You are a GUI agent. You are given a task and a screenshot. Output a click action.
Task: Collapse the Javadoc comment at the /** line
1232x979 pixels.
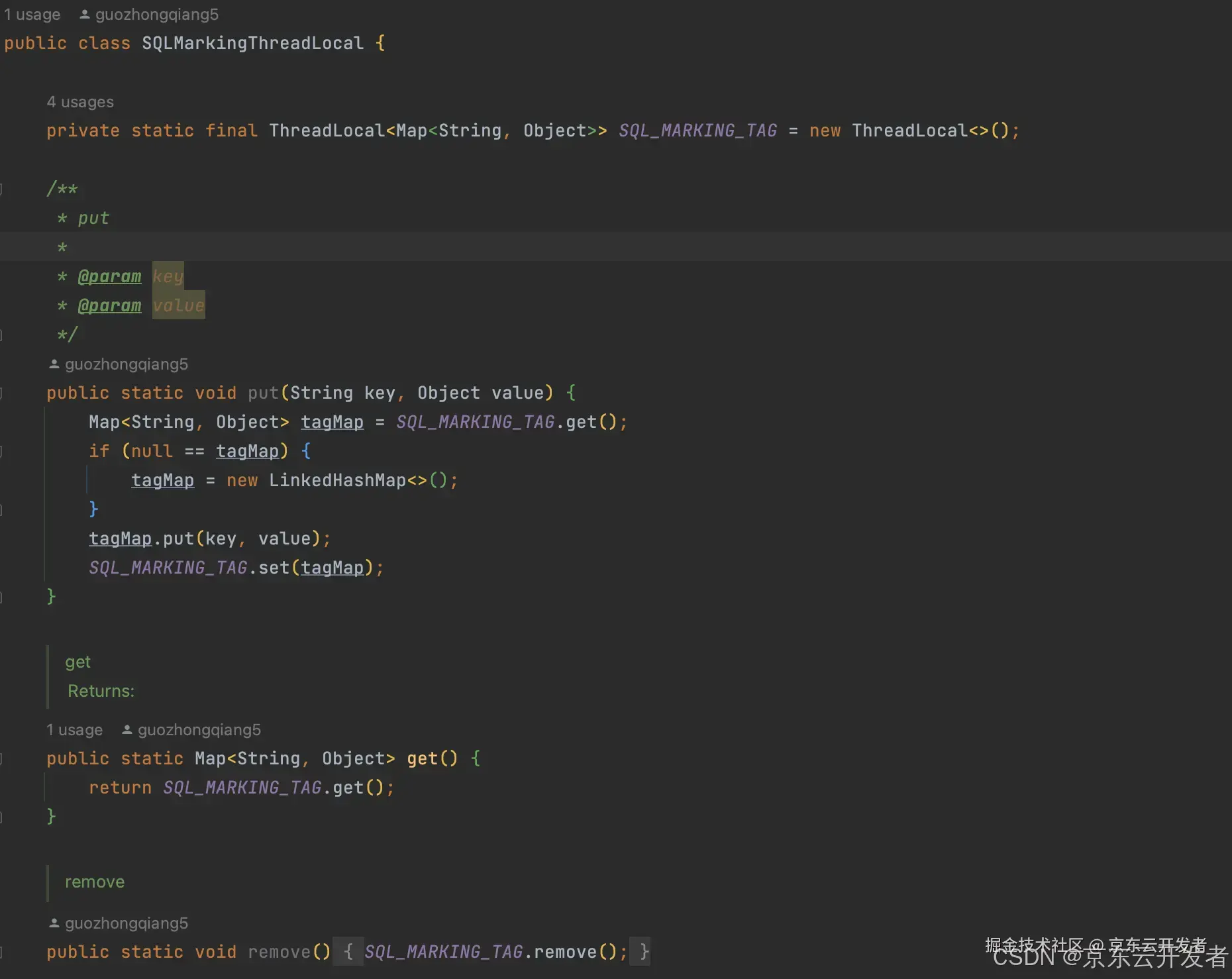1,189
